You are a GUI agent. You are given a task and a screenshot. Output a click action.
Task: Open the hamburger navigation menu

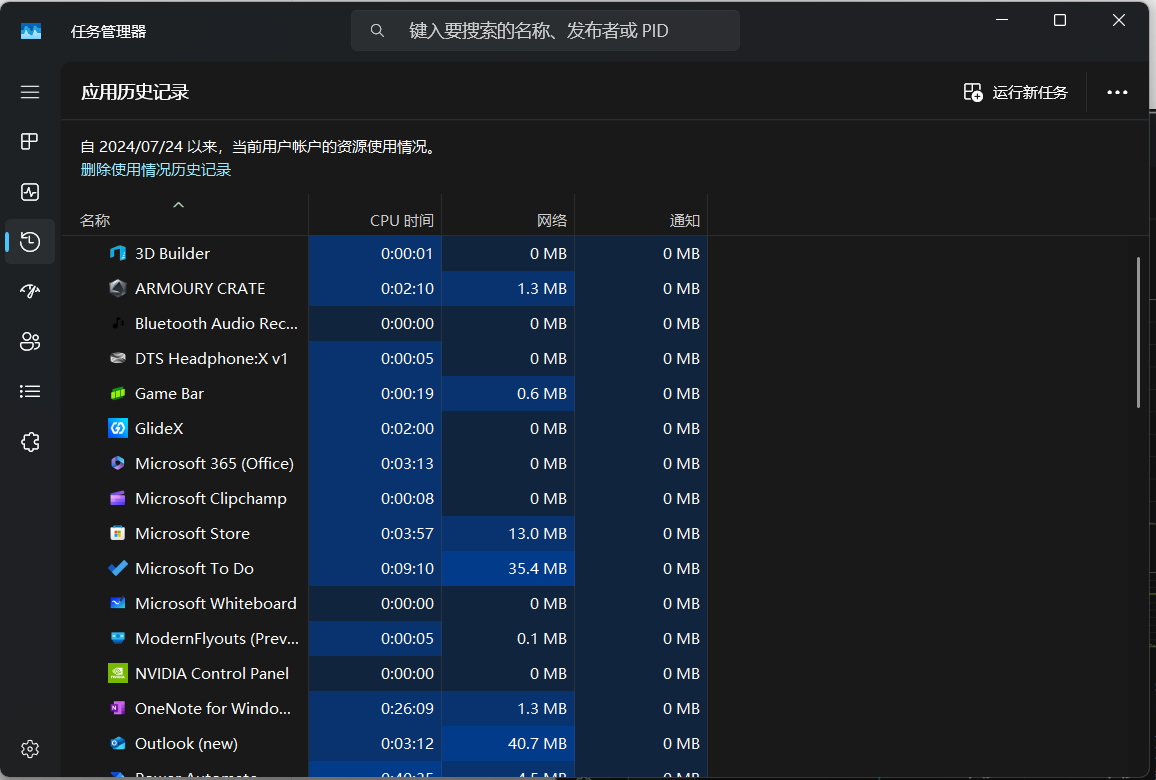pyautogui.click(x=30, y=92)
